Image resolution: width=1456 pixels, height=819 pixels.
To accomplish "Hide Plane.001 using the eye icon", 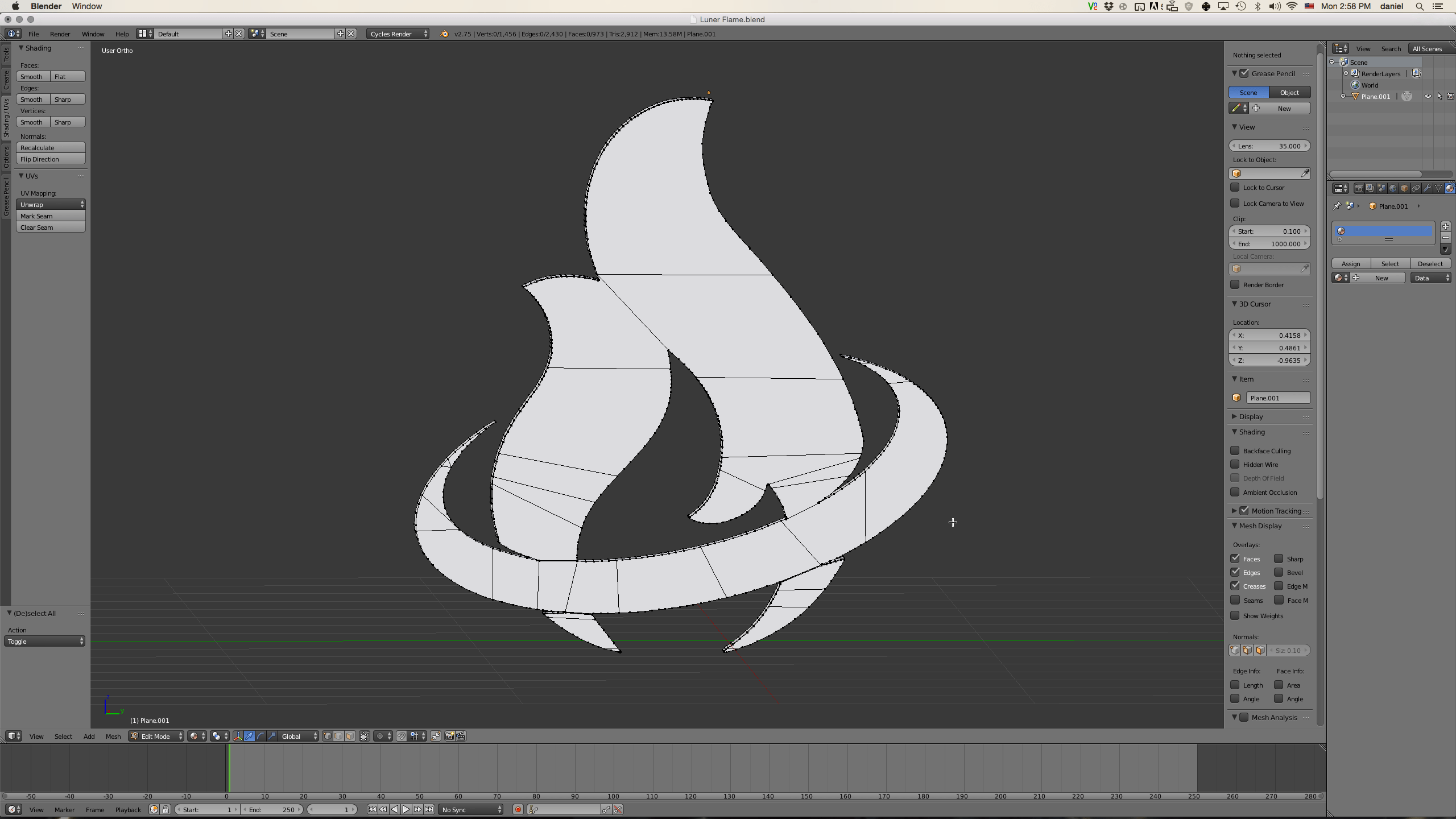I will (1428, 97).
